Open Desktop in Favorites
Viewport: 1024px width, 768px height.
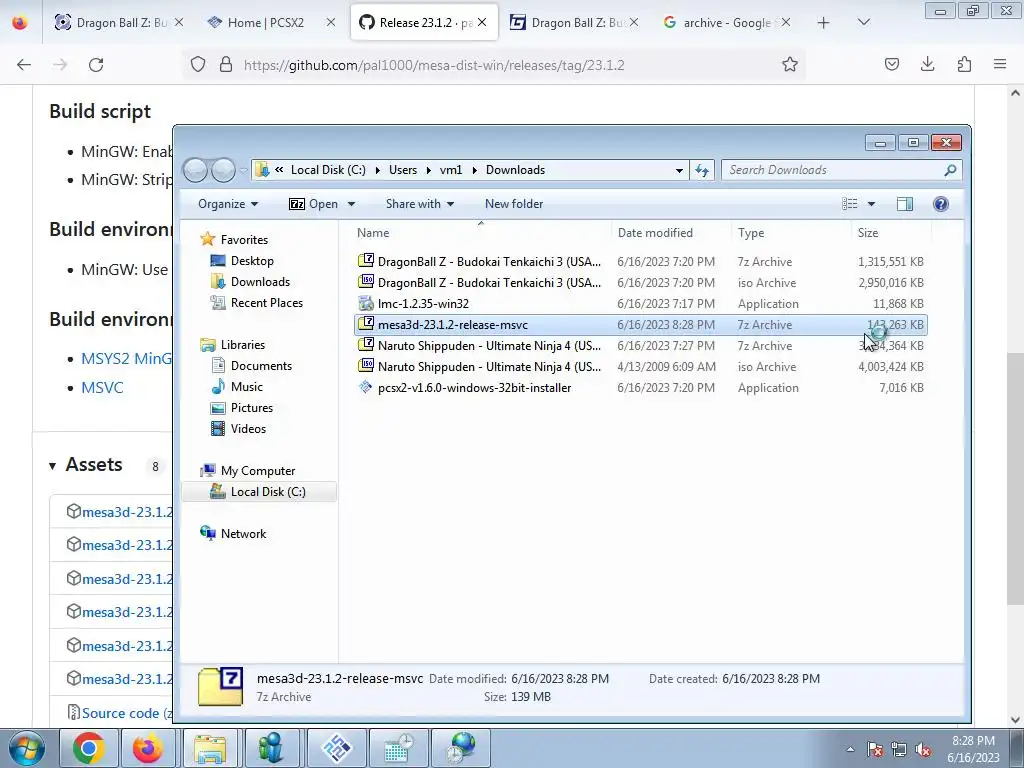click(242, 261)
